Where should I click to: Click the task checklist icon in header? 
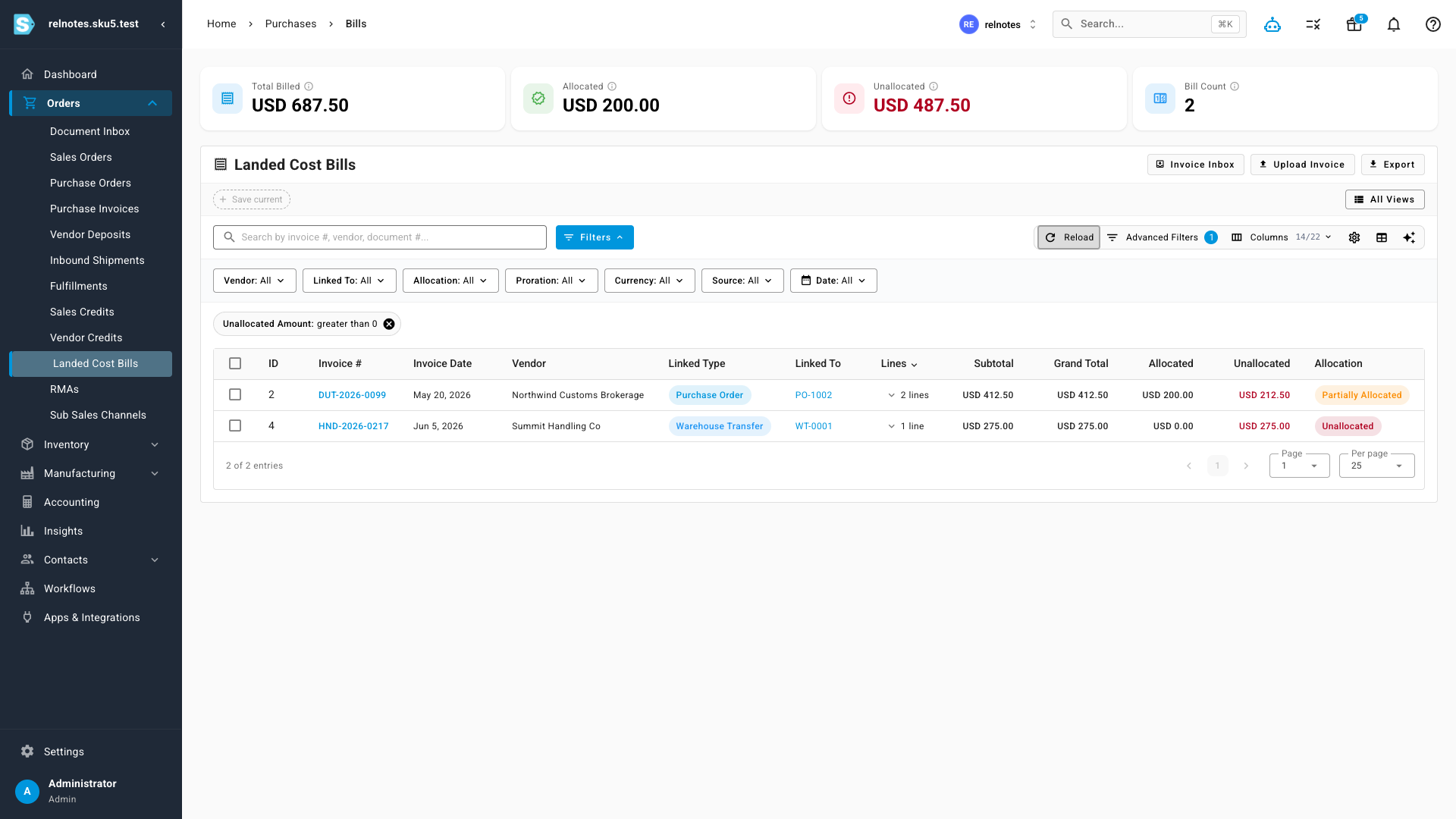(1313, 24)
